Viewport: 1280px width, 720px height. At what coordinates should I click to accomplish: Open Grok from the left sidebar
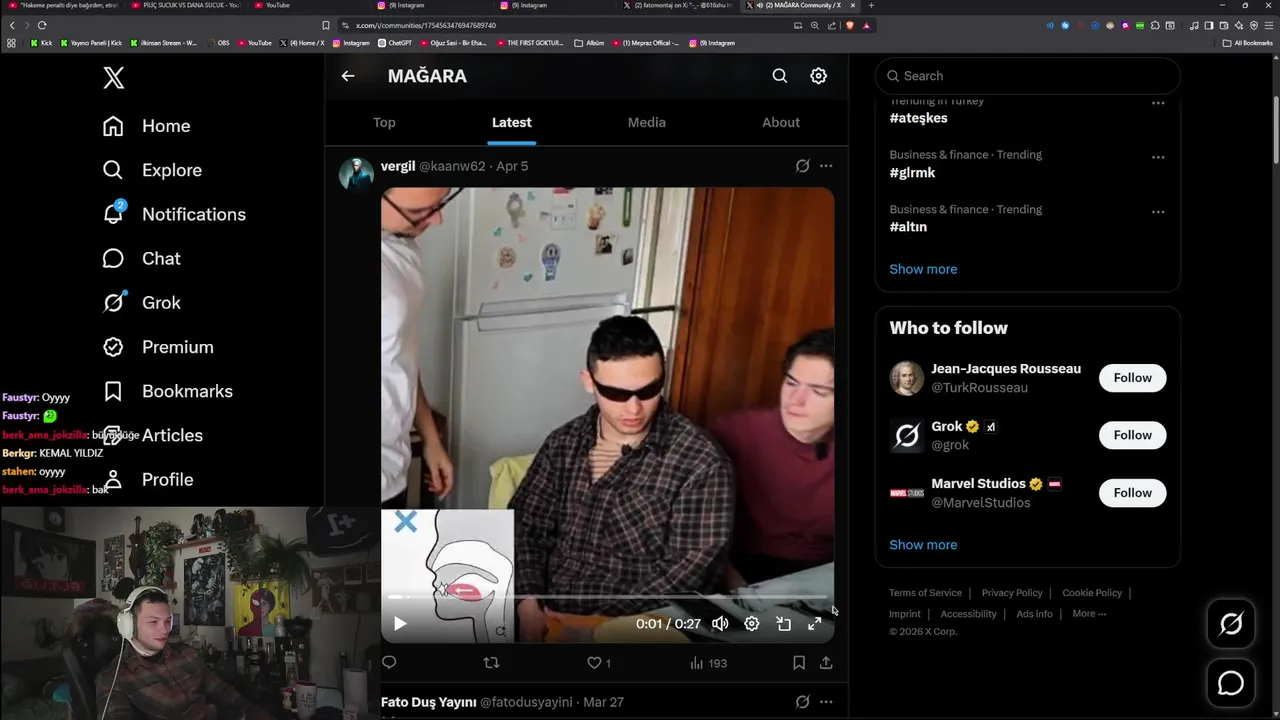141,302
